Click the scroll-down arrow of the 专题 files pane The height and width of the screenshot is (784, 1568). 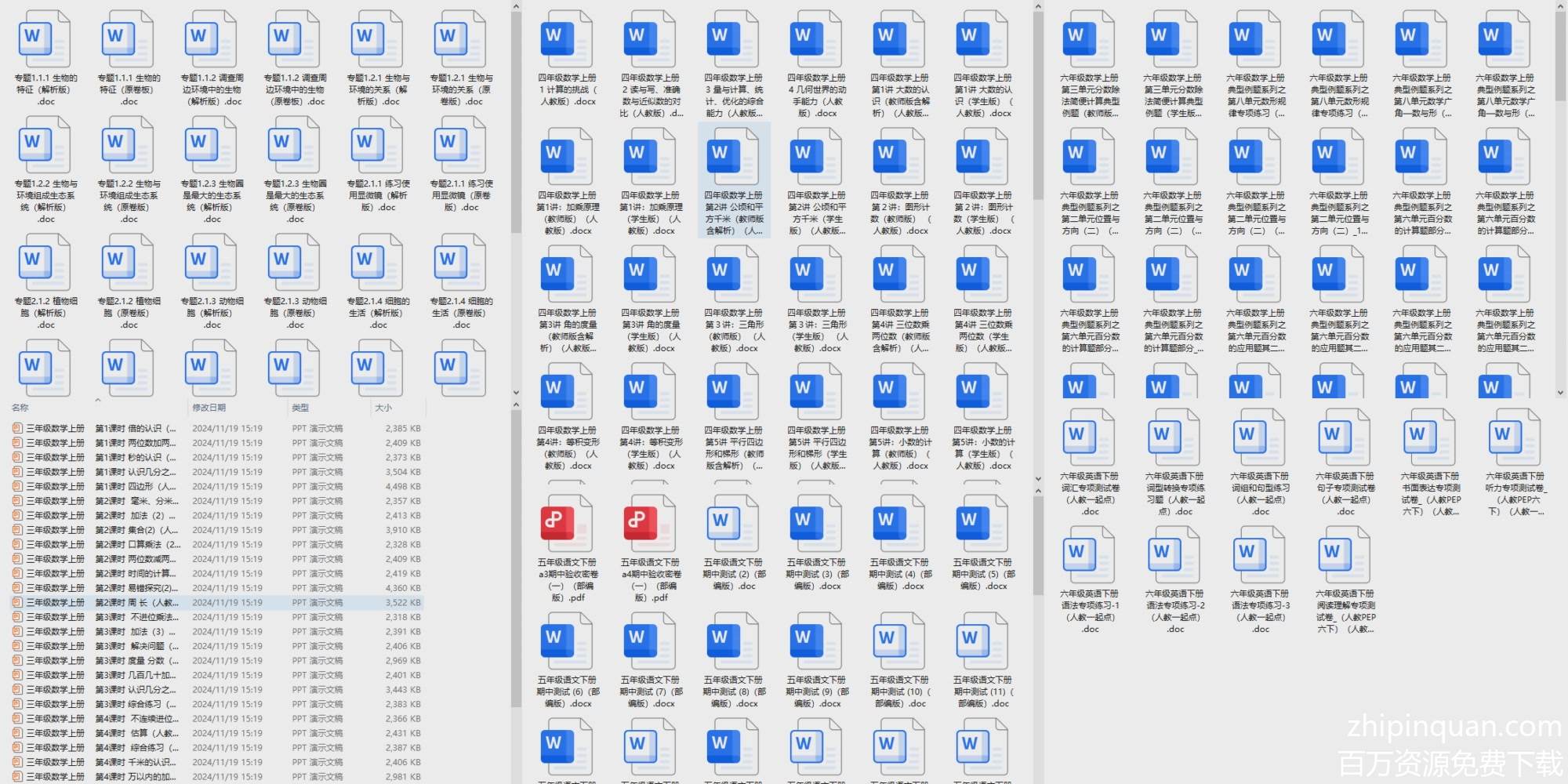click(x=516, y=392)
